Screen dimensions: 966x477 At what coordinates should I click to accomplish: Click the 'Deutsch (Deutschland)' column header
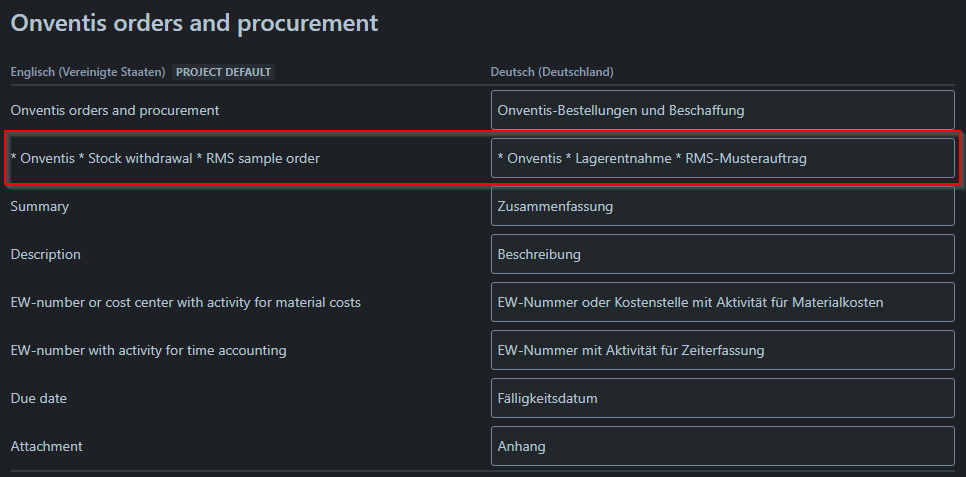(x=551, y=72)
